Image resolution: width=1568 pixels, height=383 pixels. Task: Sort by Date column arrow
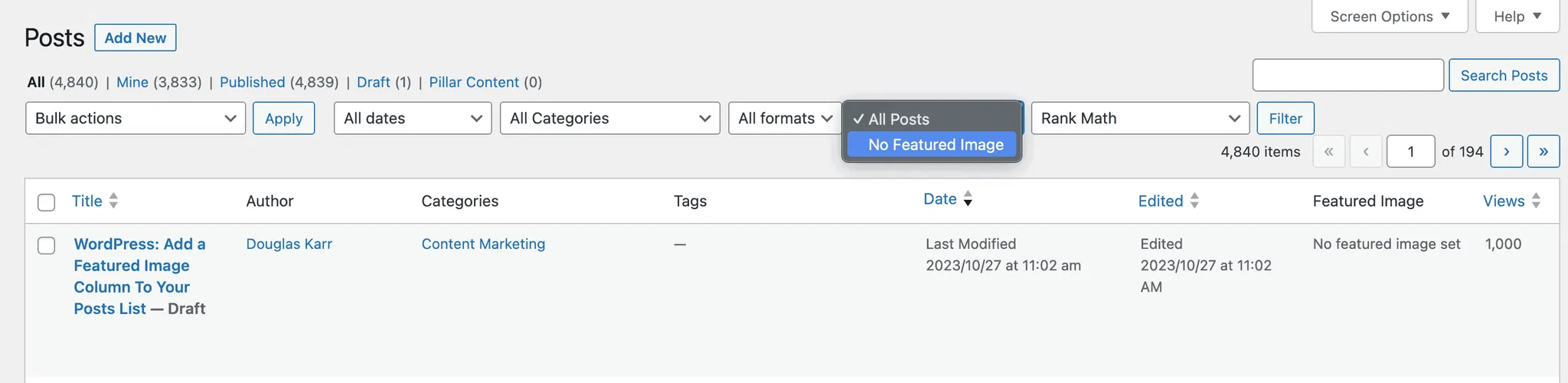[x=968, y=199]
